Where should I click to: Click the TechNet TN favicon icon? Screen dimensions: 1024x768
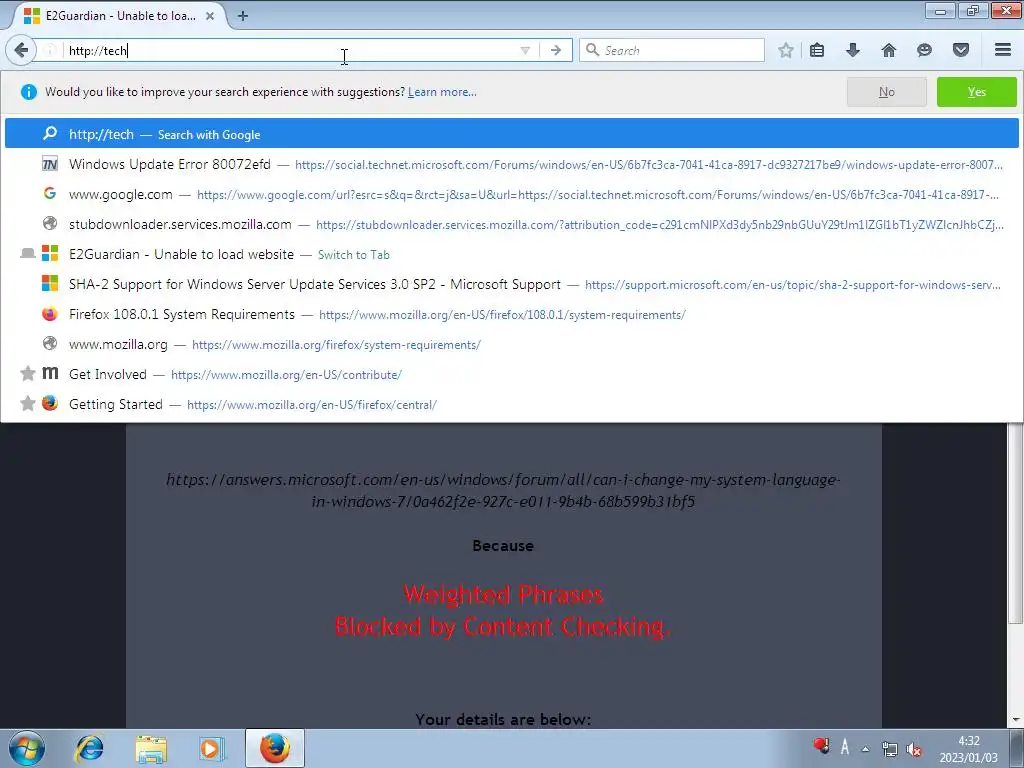[x=50, y=164]
